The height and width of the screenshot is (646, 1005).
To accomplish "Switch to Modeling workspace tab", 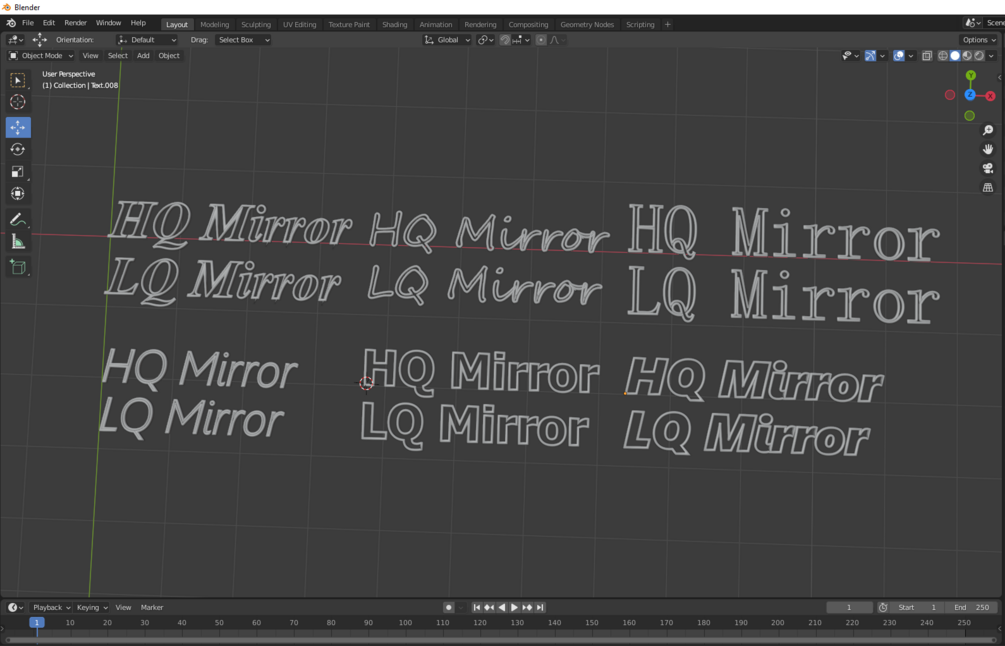I will coord(215,24).
